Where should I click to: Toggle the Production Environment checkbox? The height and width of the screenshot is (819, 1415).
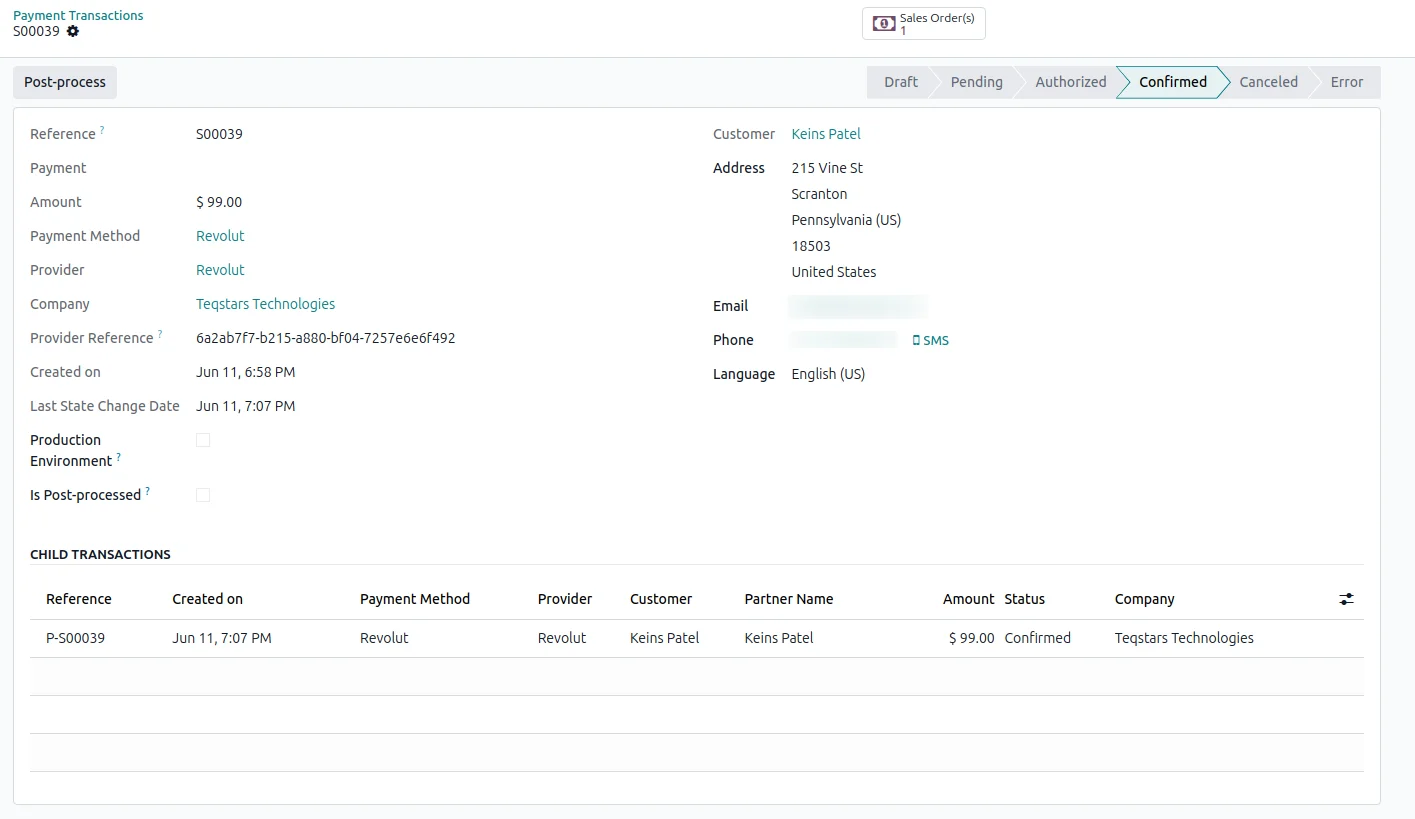click(x=203, y=440)
